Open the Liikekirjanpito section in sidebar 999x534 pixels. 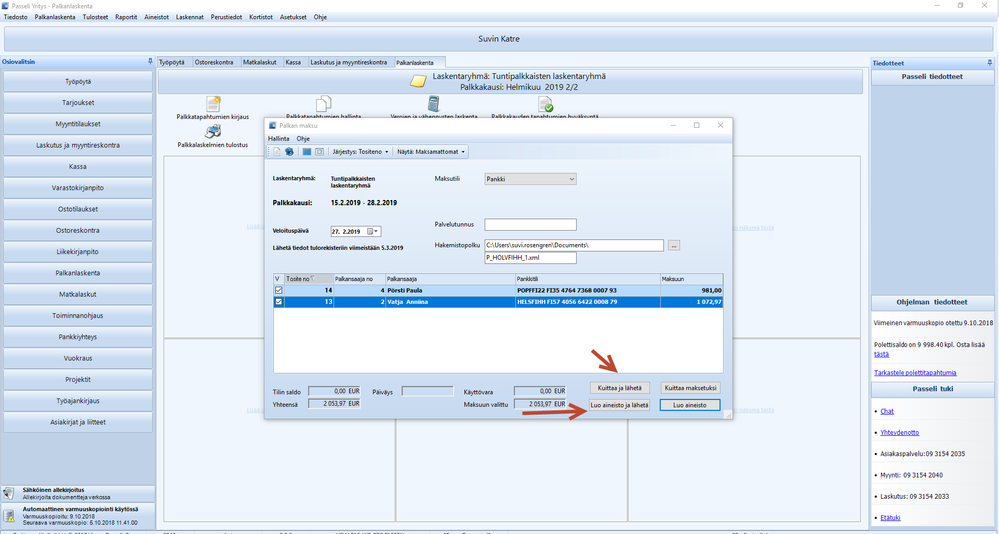click(78, 252)
